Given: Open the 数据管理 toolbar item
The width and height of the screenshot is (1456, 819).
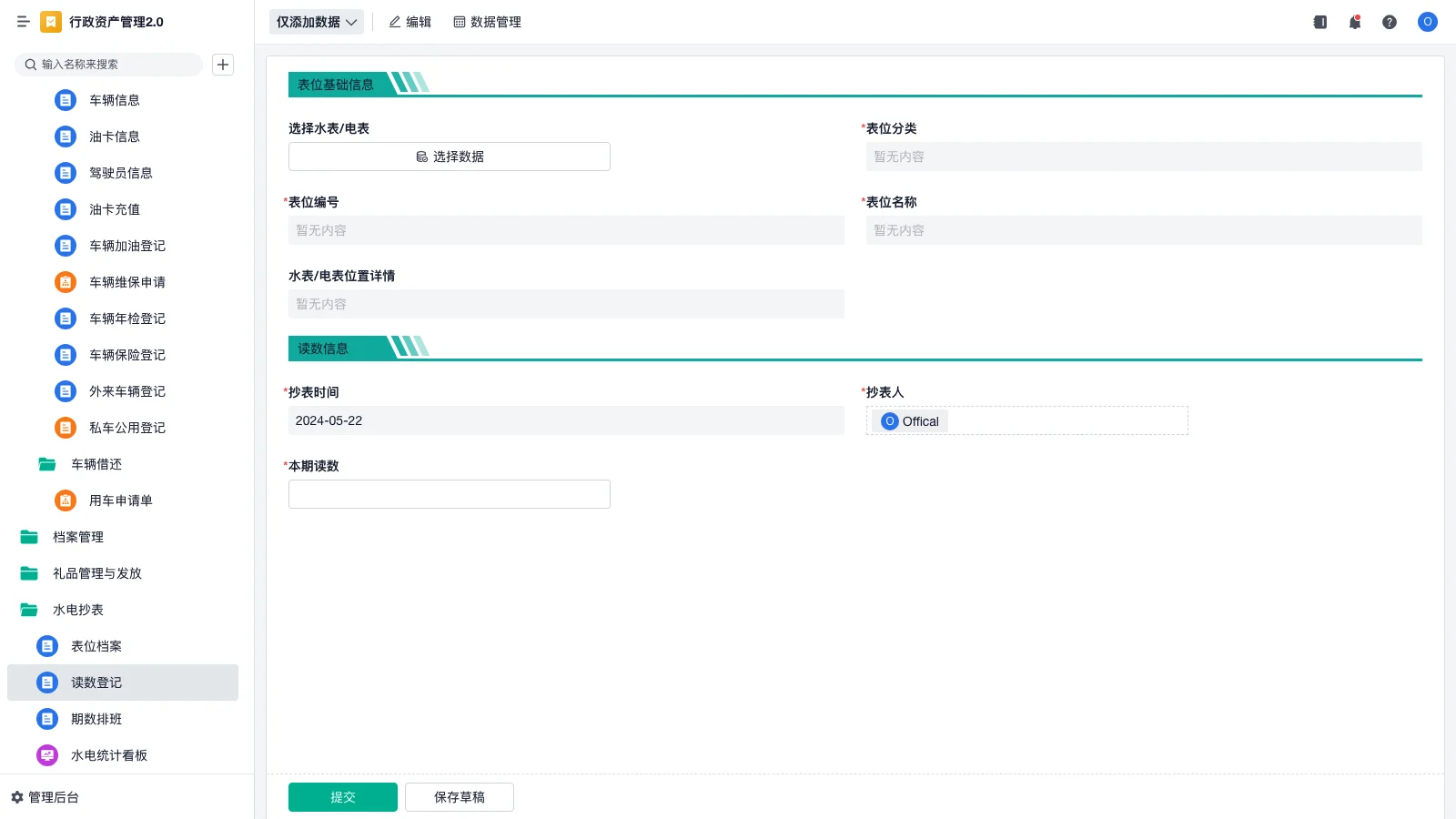Looking at the screenshot, I should click(x=488, y=22).
